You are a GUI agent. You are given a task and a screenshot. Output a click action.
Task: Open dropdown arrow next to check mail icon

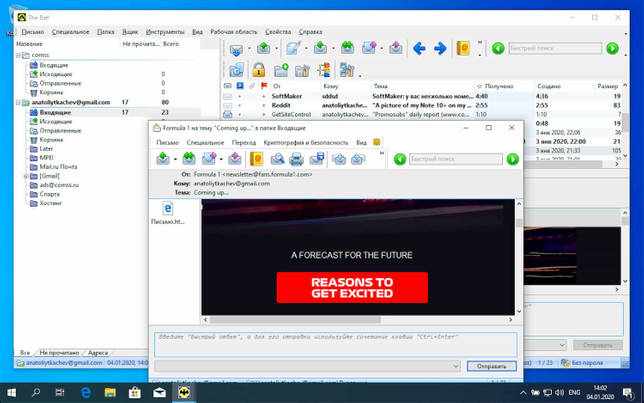click(249, 49)
